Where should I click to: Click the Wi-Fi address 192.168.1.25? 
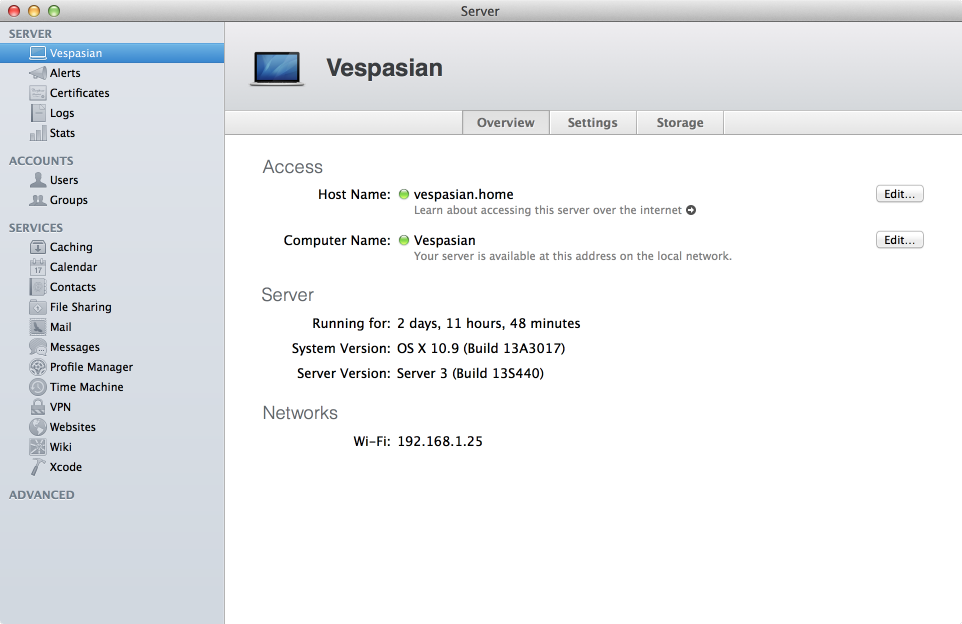(440, 441)
